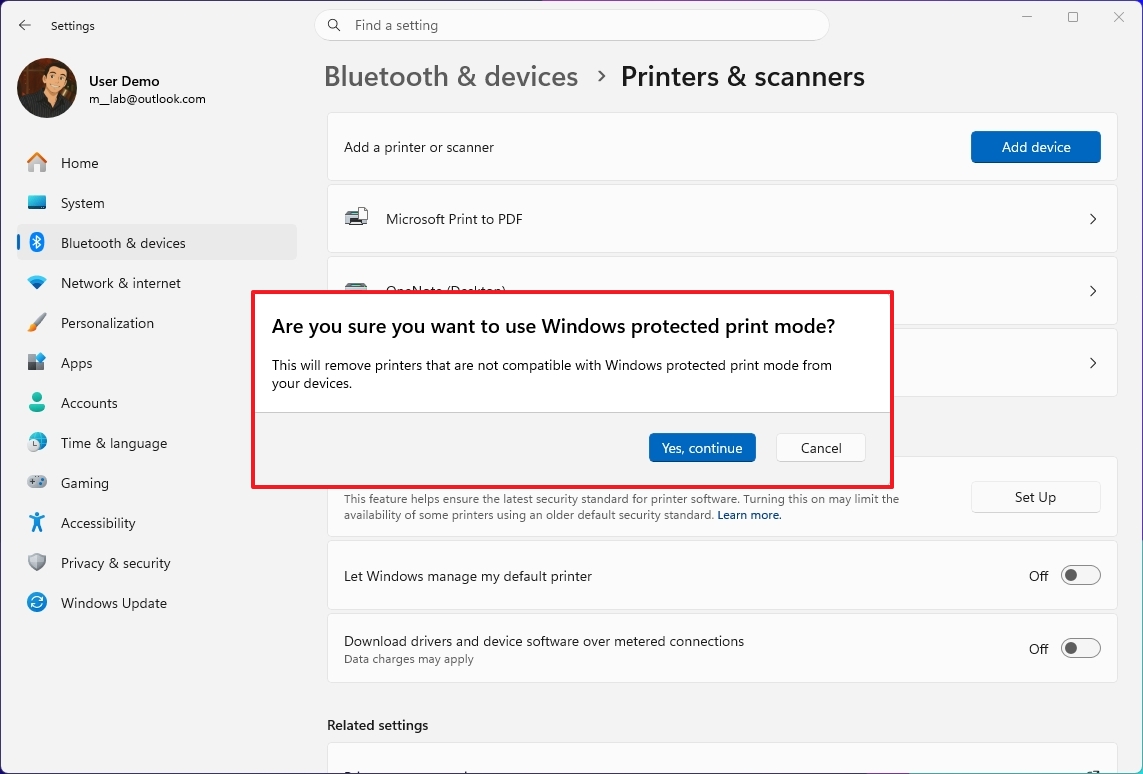Click the User Demo profile avatar
The height and width of the screenshot is (774, 1143).
pyautogui.click(x=46, y=88)
